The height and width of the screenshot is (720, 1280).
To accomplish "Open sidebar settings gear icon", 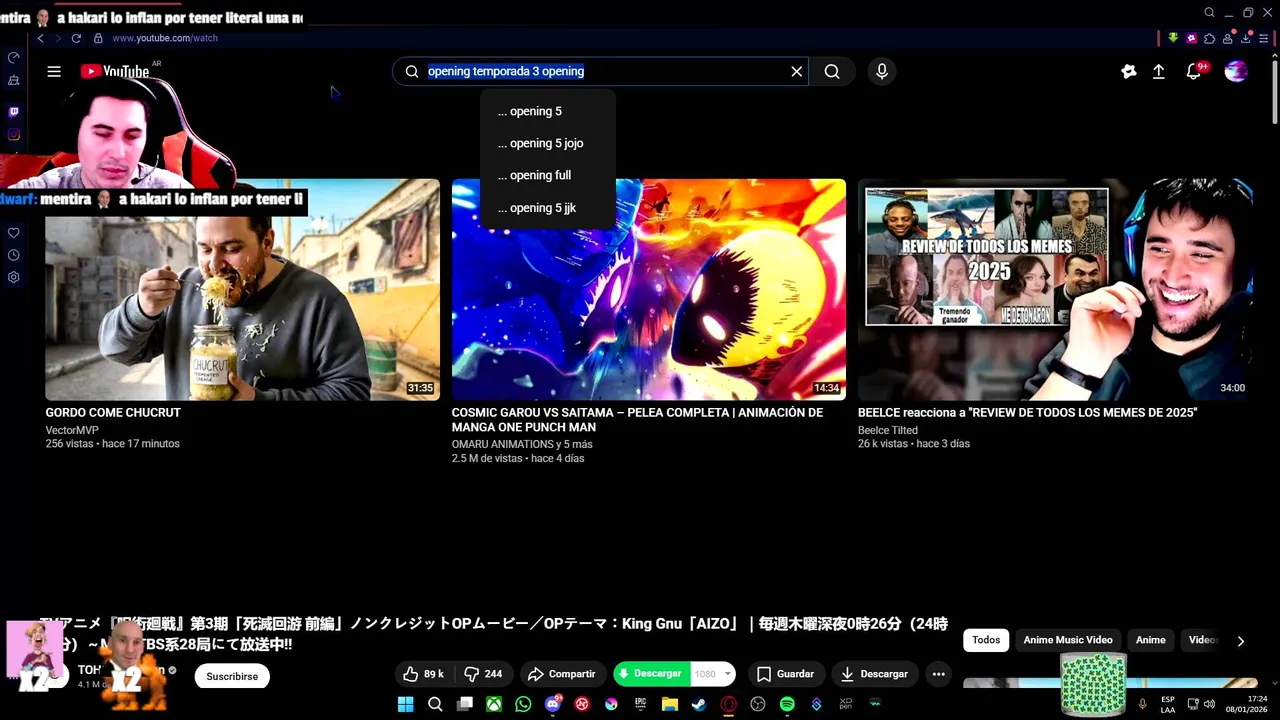I will (14, 277).
